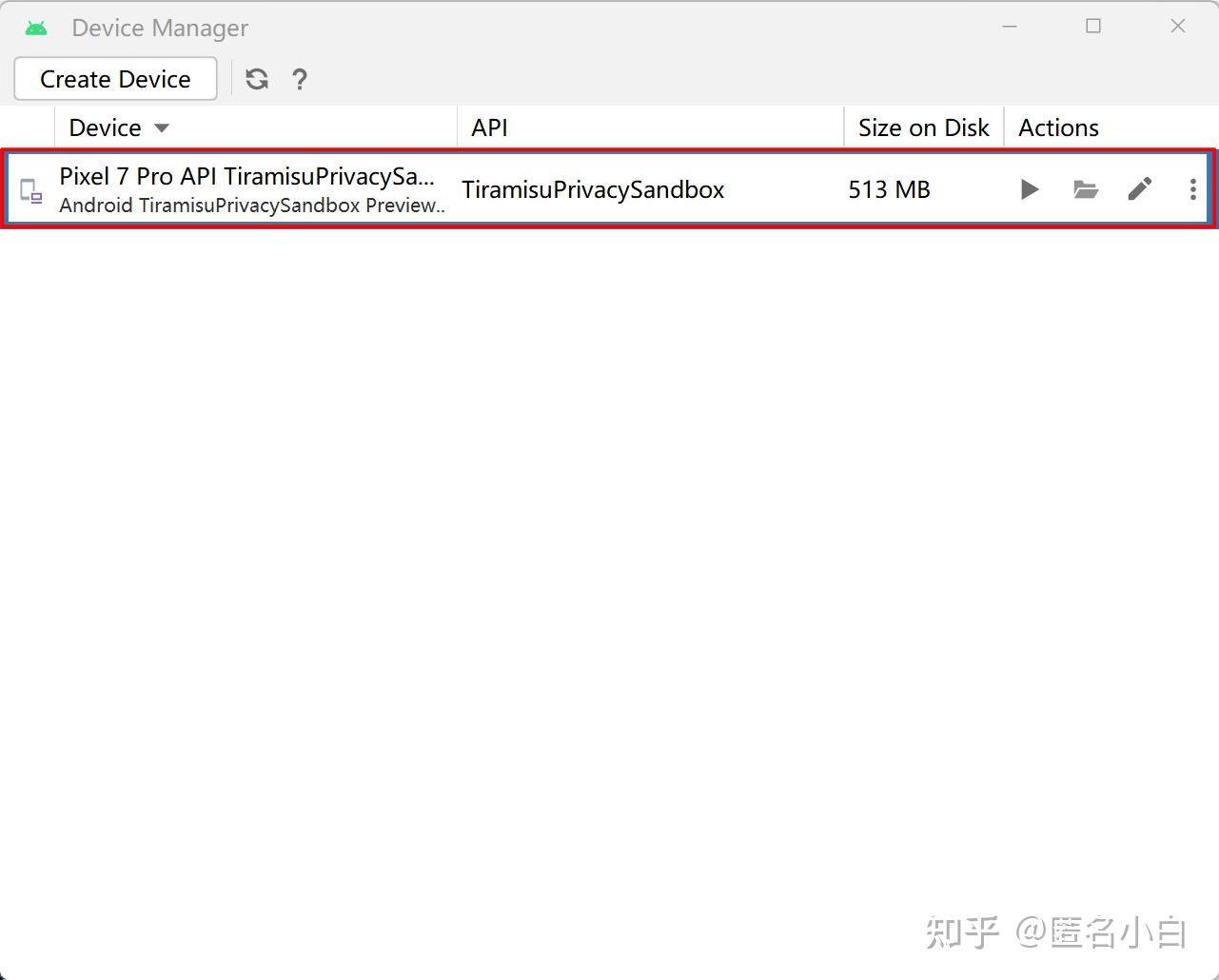Close the Device Manager window
The width and height of the screenshot is (1219, 980).
pyautogui.click(x=1178, y=27)
